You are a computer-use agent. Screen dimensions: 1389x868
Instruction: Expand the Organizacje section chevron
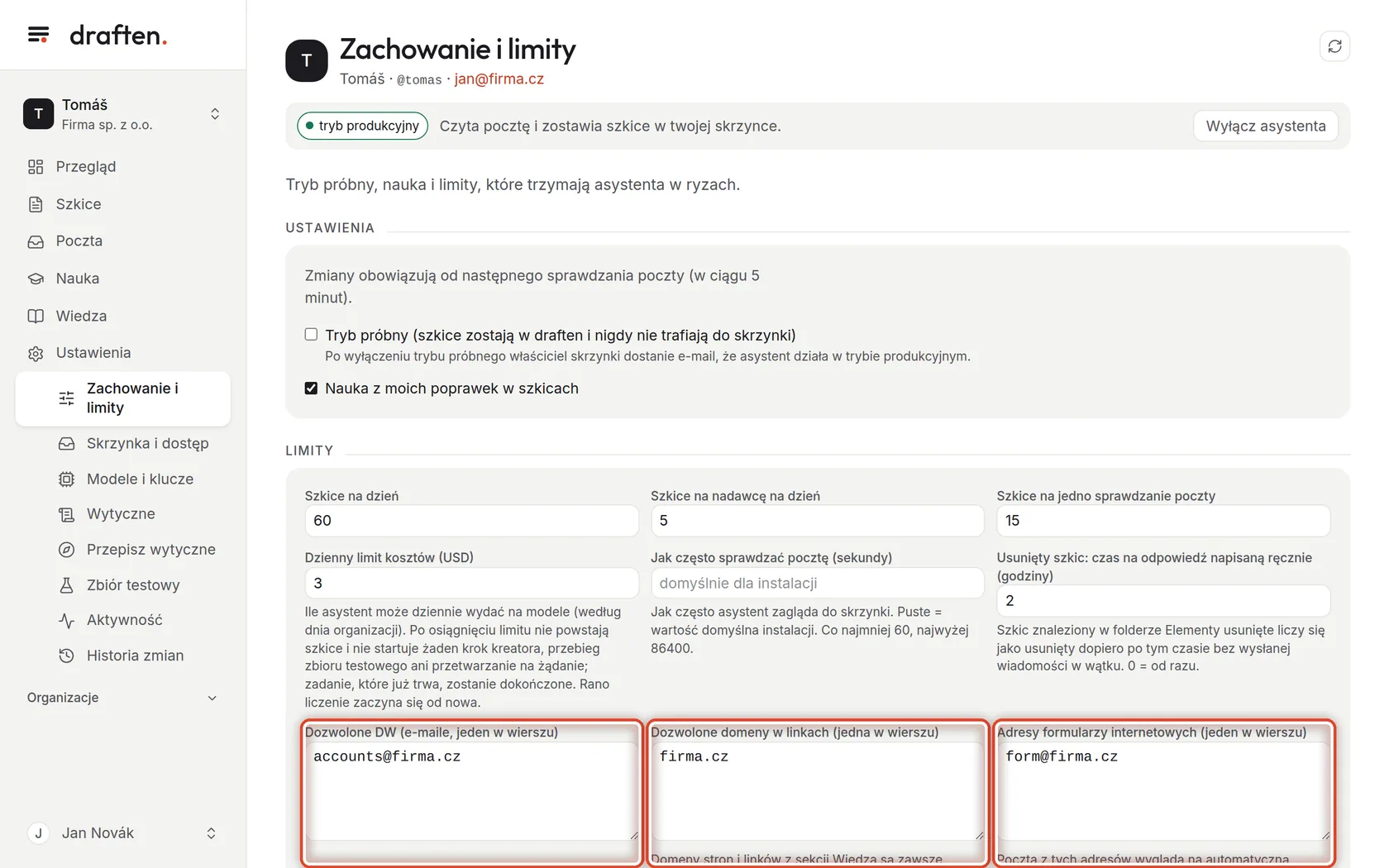[212, 698]
